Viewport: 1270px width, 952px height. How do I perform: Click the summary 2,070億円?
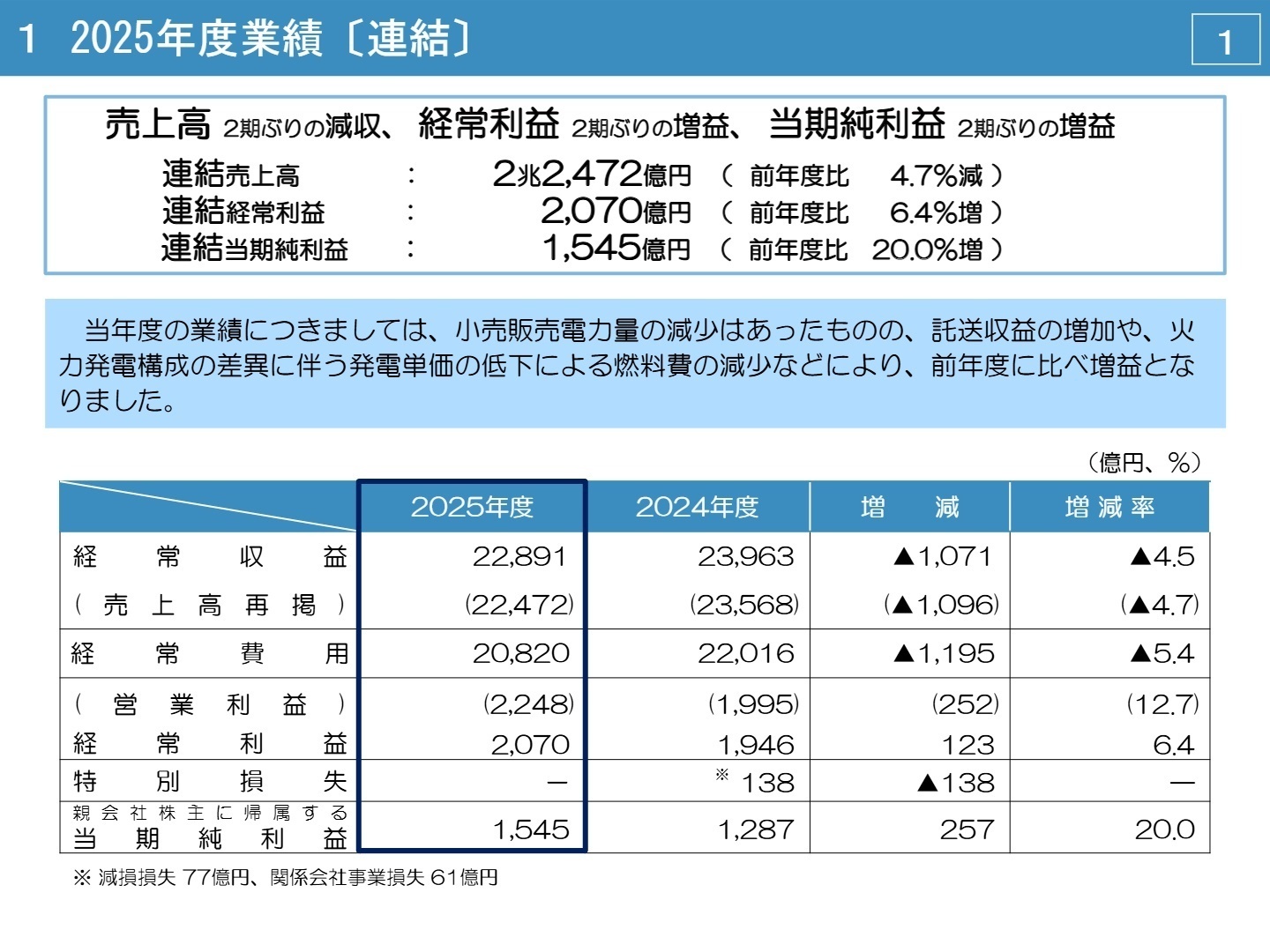click(616, 211)
